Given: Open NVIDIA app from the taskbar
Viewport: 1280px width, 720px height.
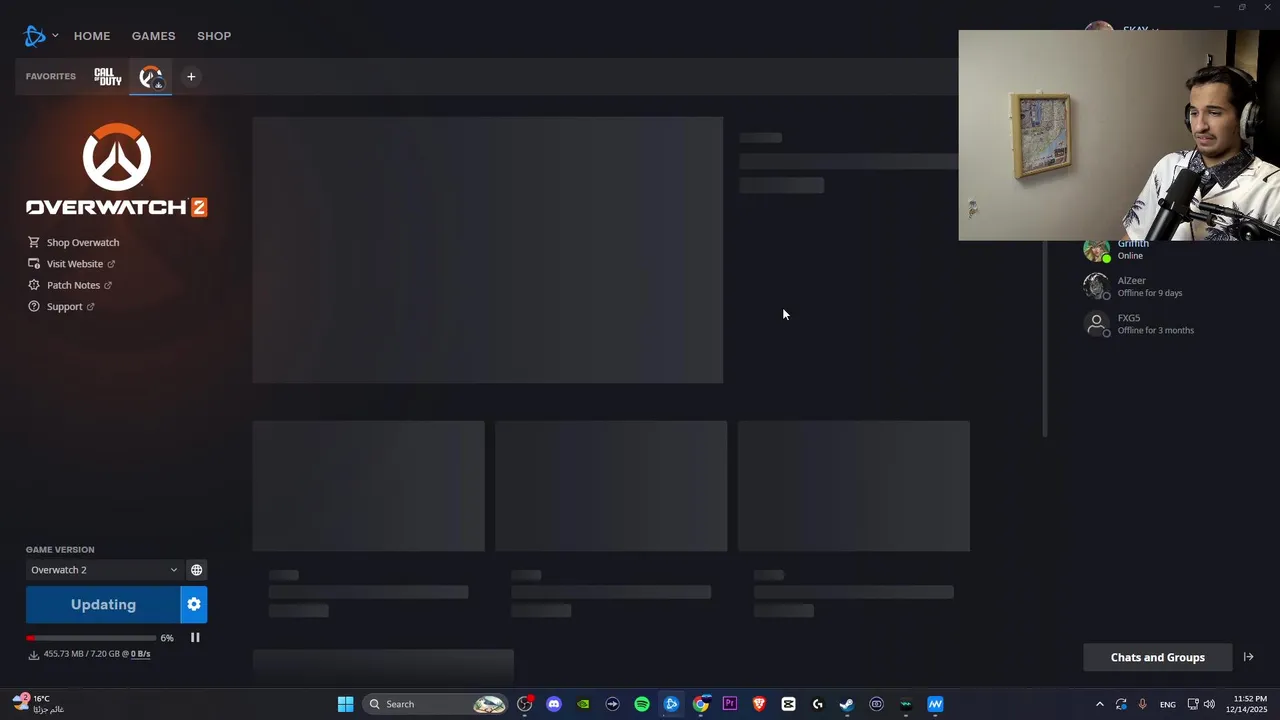Looking at the screenshot, I should pos(583,704).
